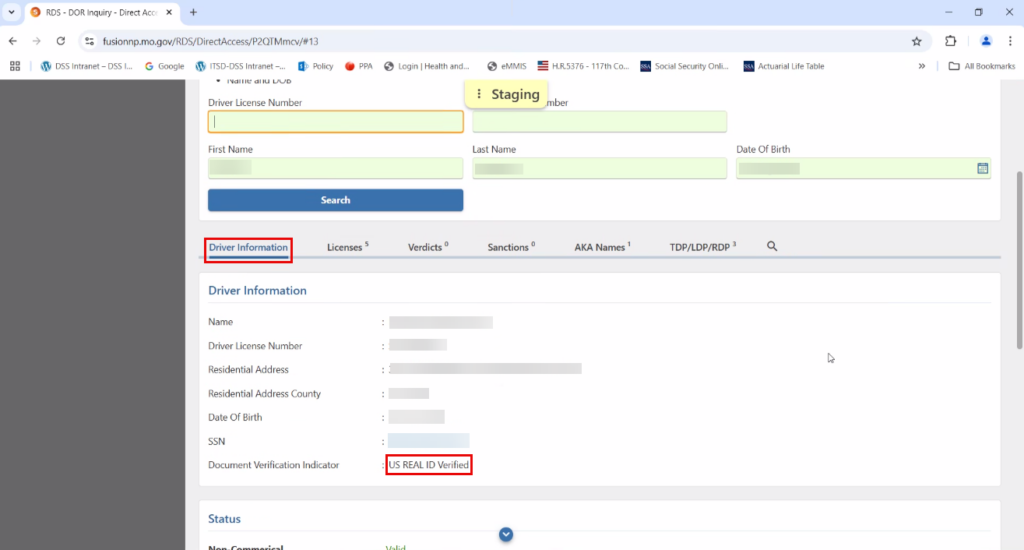Open the Chrome three-dot menu
Viewport: 1024px width, 550px height.
pos(1010,41)
